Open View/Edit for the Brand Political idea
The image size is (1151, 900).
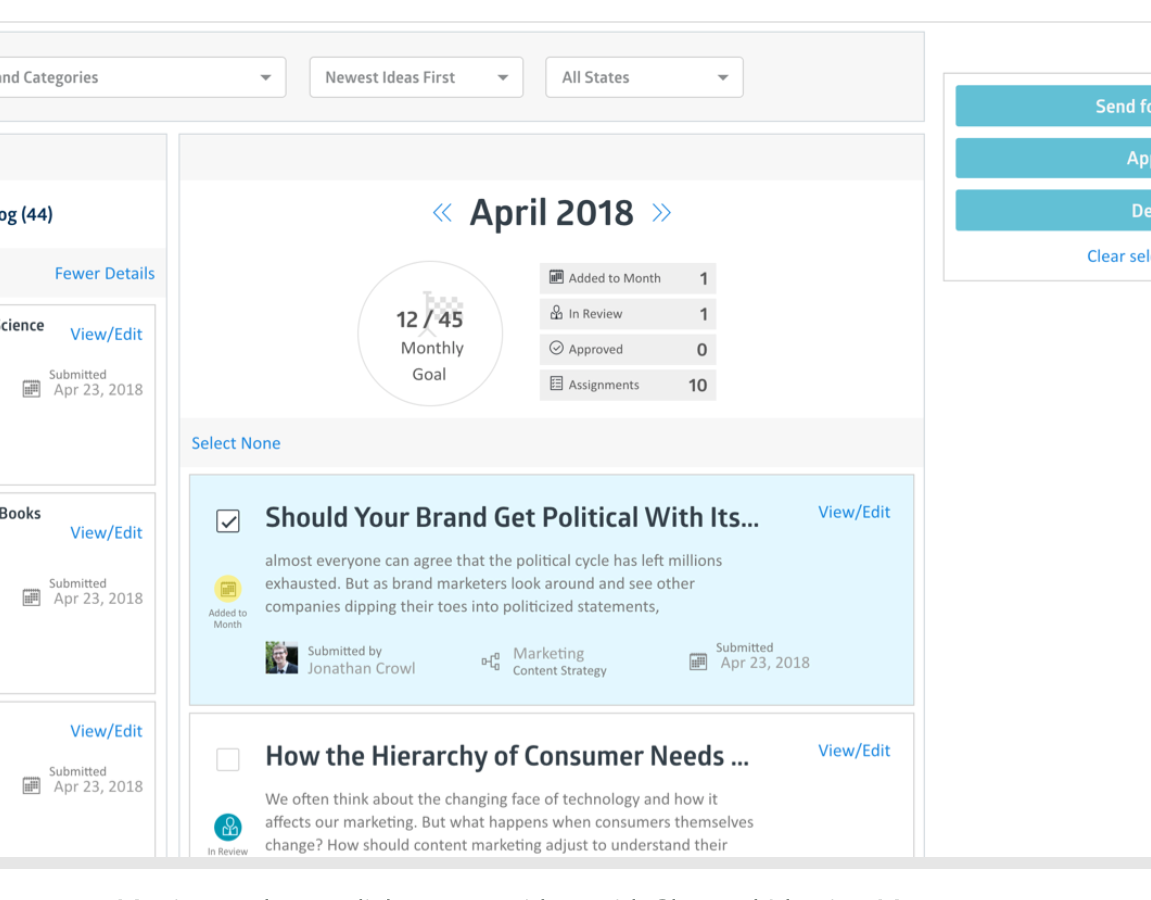(854, 512)
